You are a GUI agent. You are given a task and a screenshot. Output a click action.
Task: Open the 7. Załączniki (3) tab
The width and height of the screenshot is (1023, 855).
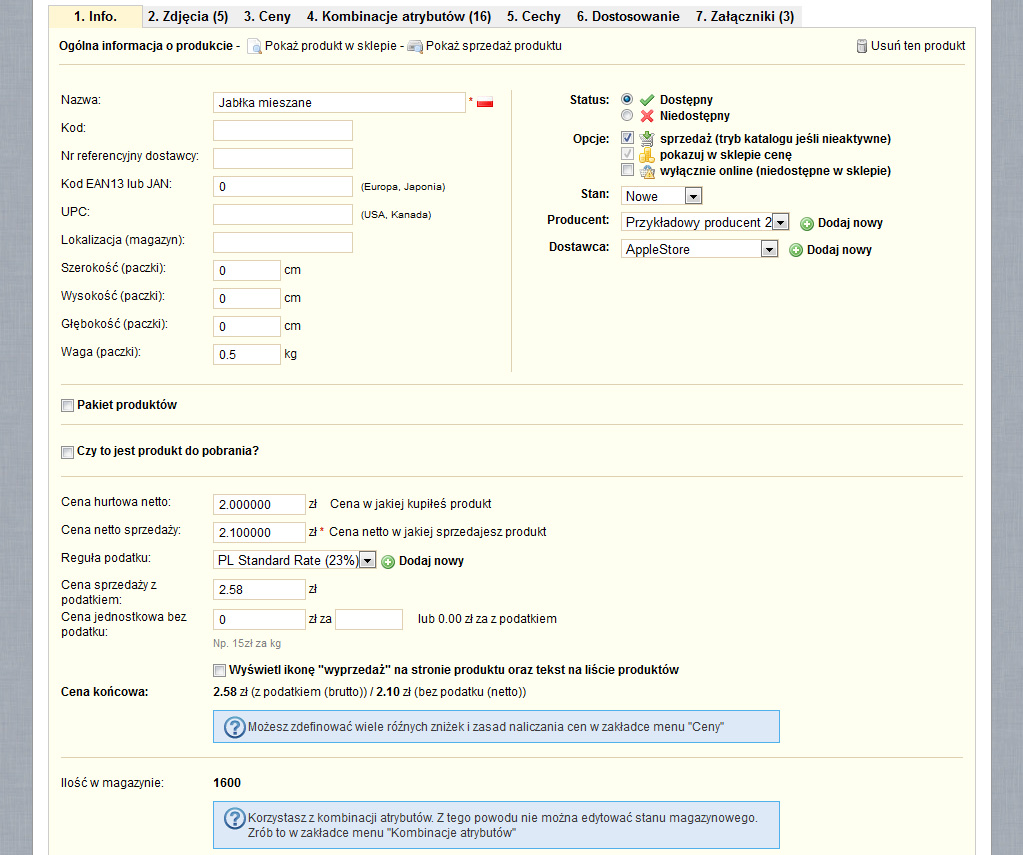(x=744, y=16)
